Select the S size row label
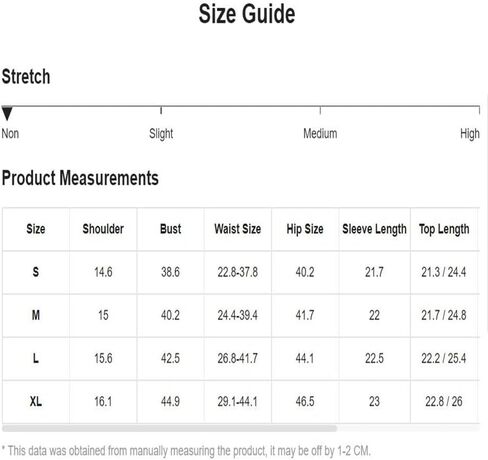 pos(36,272)
